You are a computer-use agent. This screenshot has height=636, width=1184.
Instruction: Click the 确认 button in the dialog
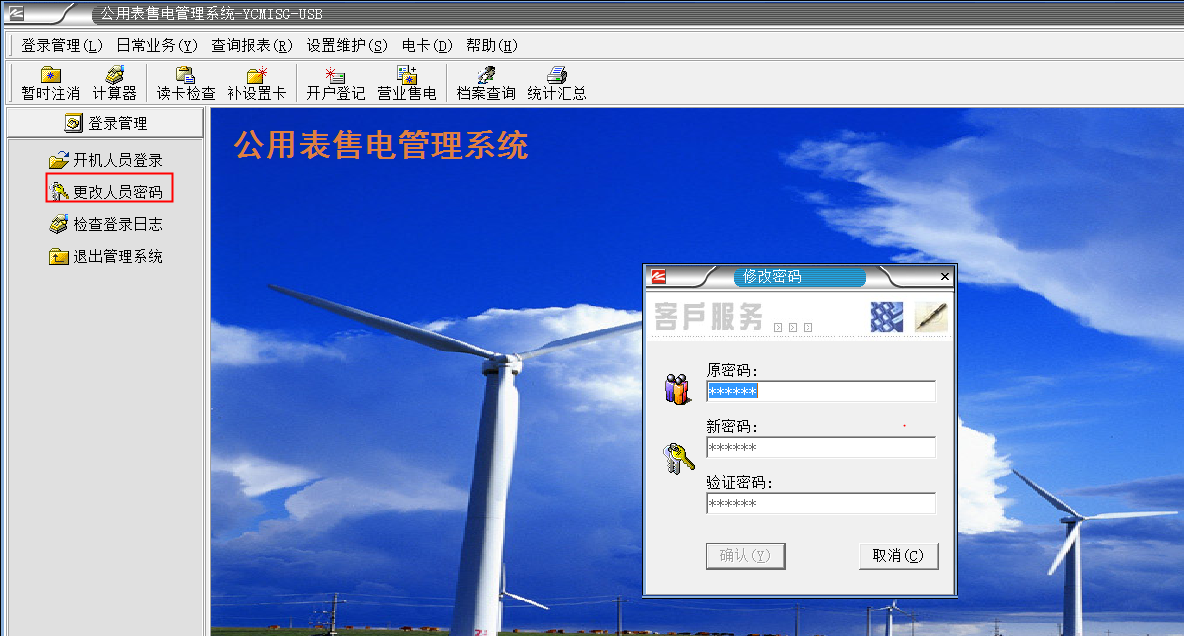(x=745, y=556)
